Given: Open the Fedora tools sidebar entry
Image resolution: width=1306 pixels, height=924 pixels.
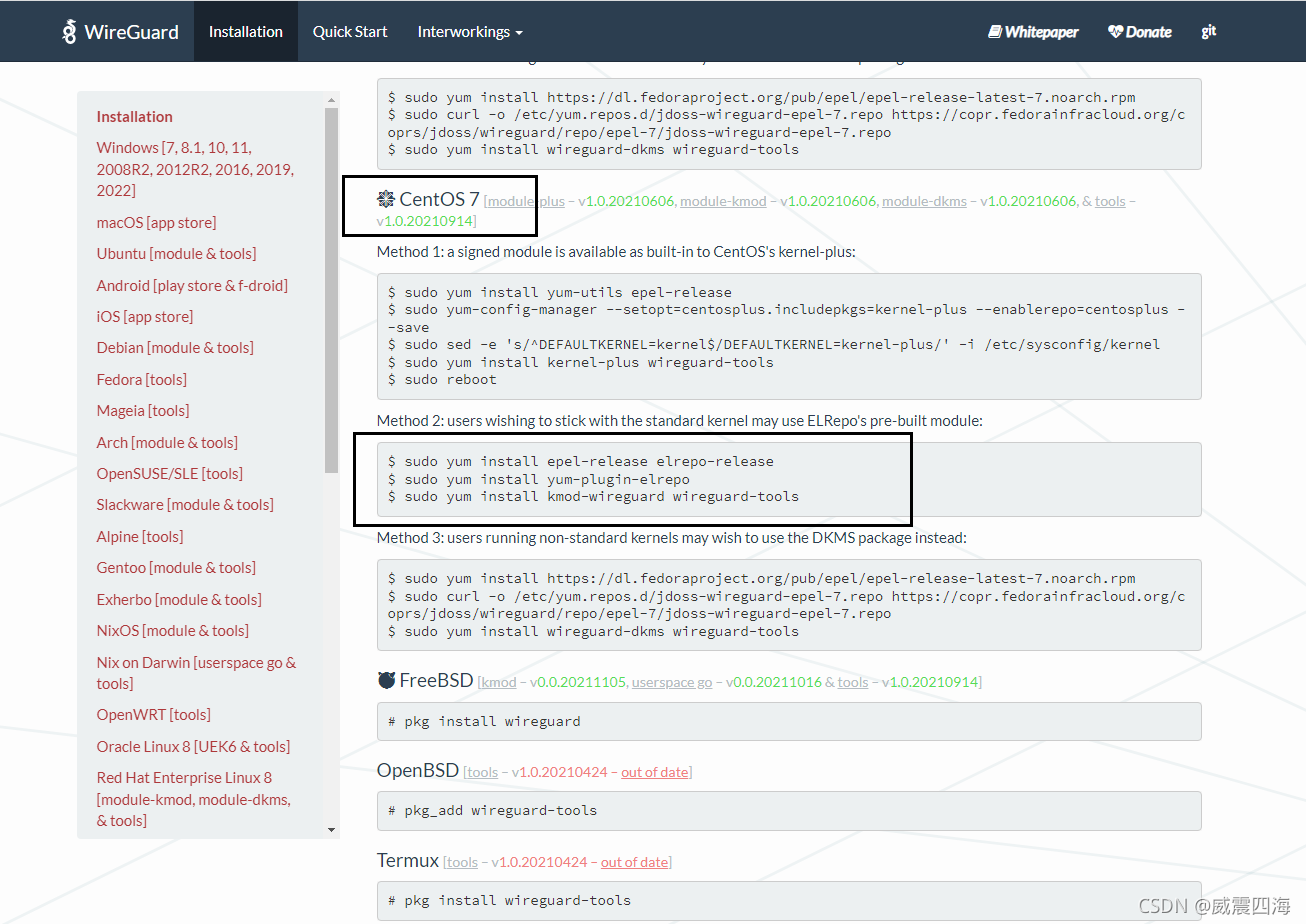Looking at the screenshot, I should (141, 379).
